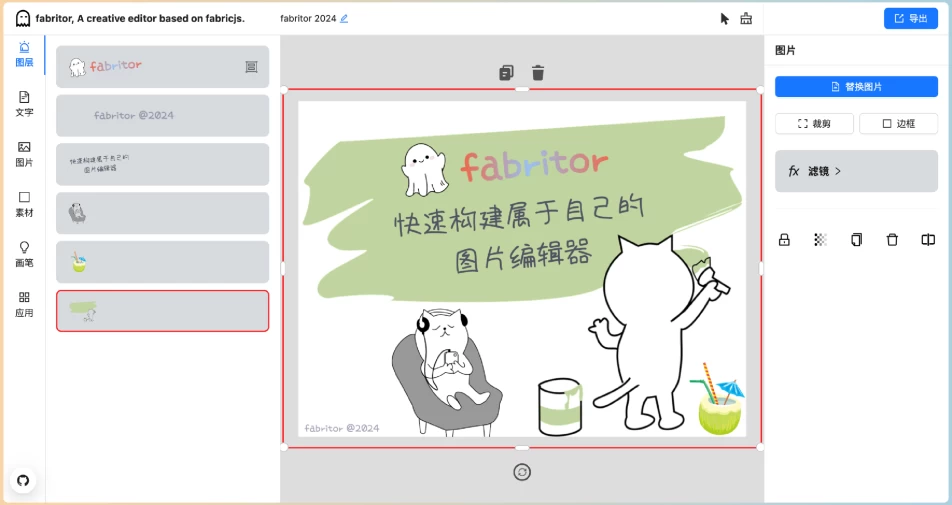
Task: Toggle the opacity checkerboard control
Action: [820, 240]
